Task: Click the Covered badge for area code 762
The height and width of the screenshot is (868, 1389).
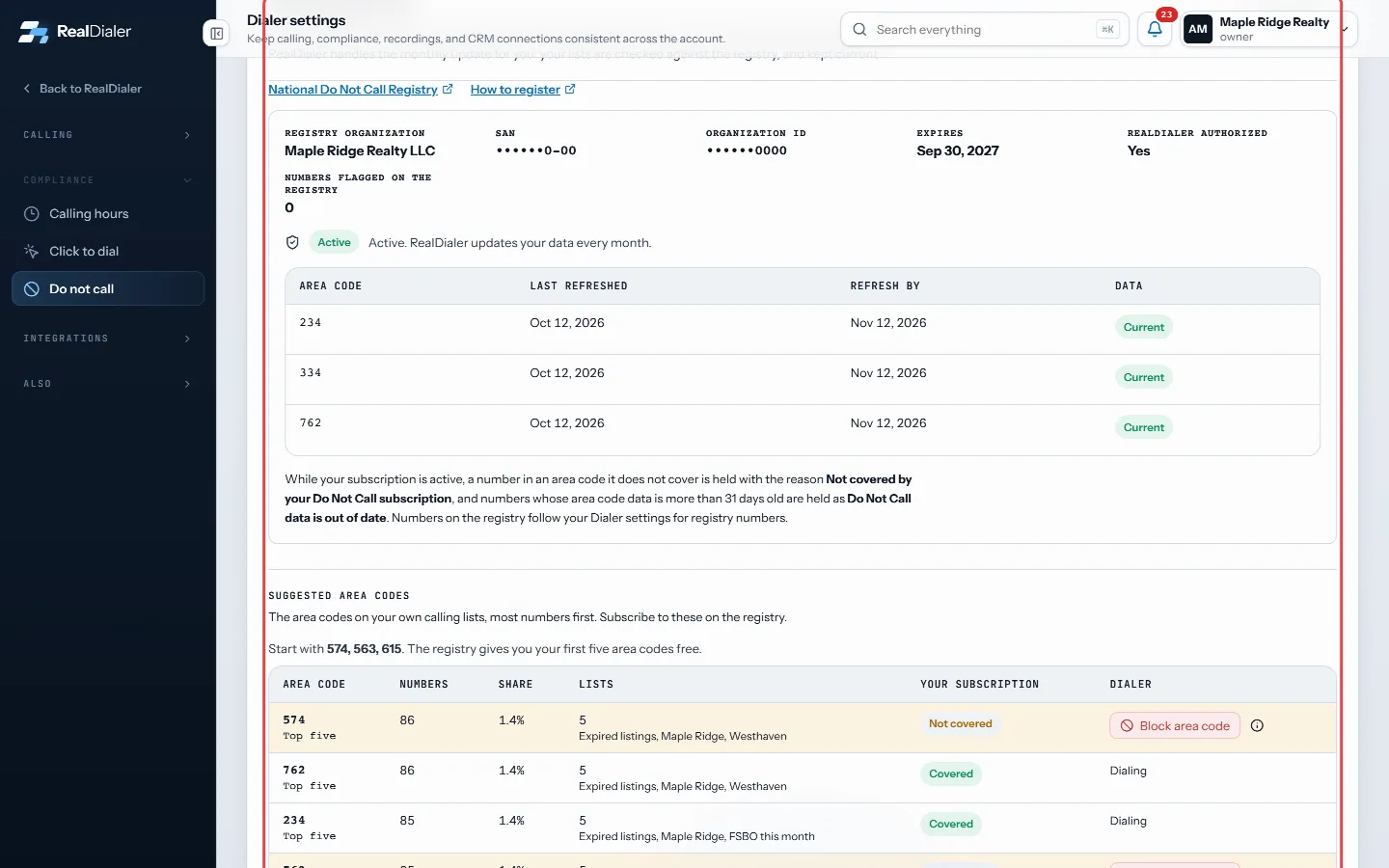Action: [951, 774]
